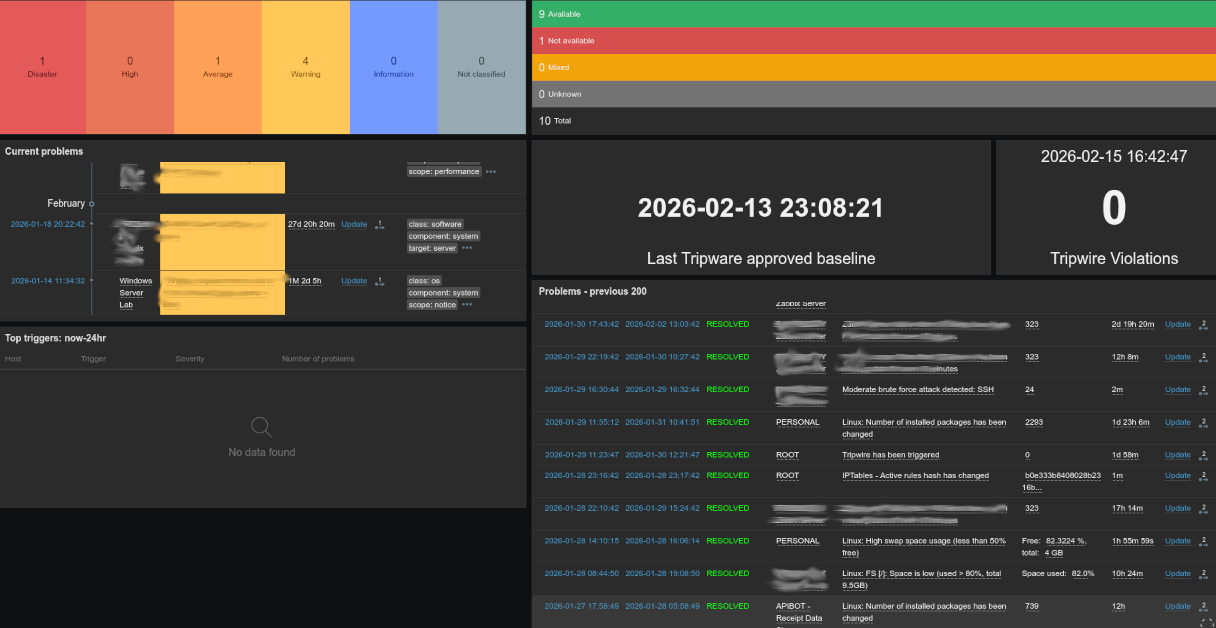Click the 2-message icon on the IPTables row
This screenshot has height=628, width=1216.
1204,475
